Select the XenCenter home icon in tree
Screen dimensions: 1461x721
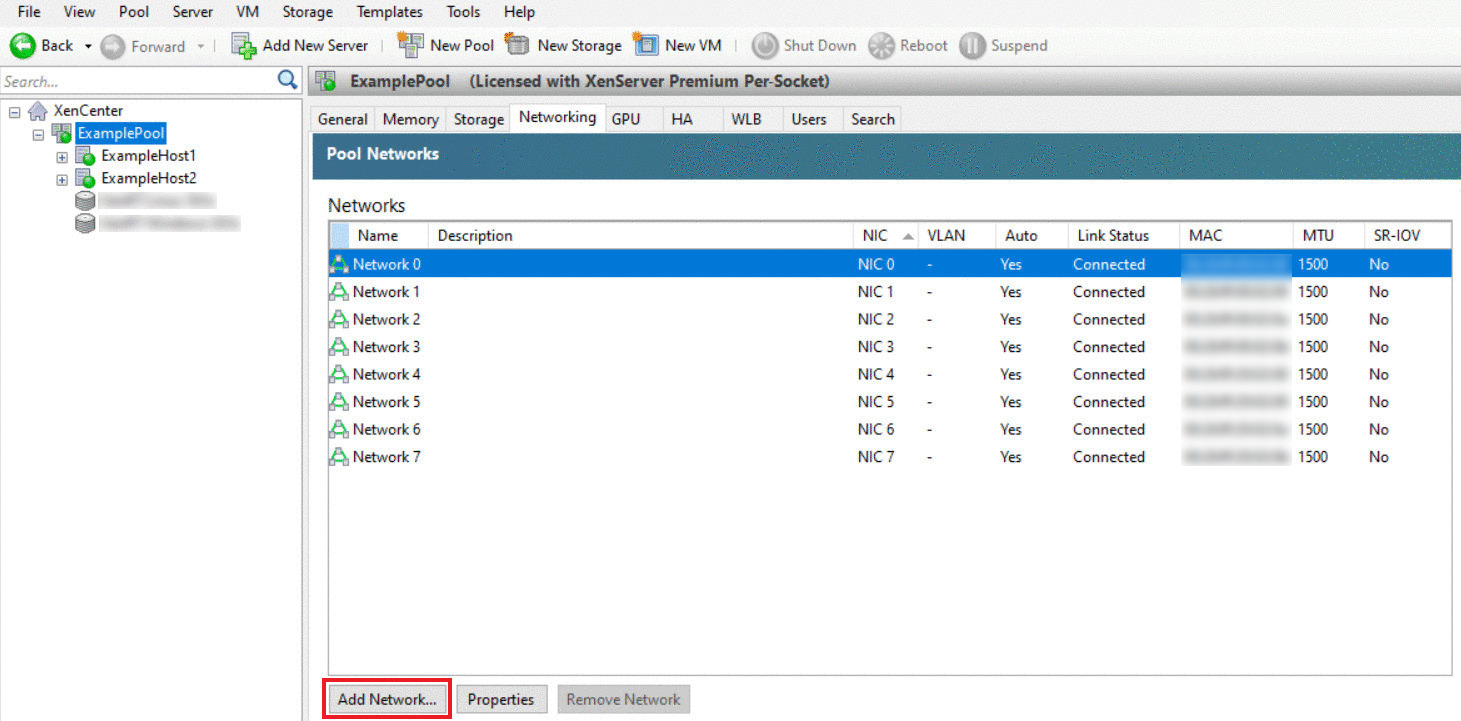[x=38, y=111]
